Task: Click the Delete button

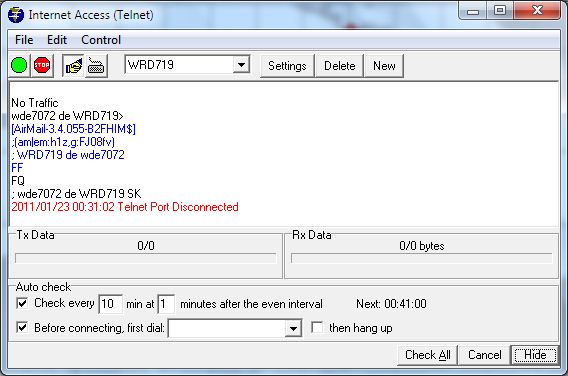Action: click(339, 66)
